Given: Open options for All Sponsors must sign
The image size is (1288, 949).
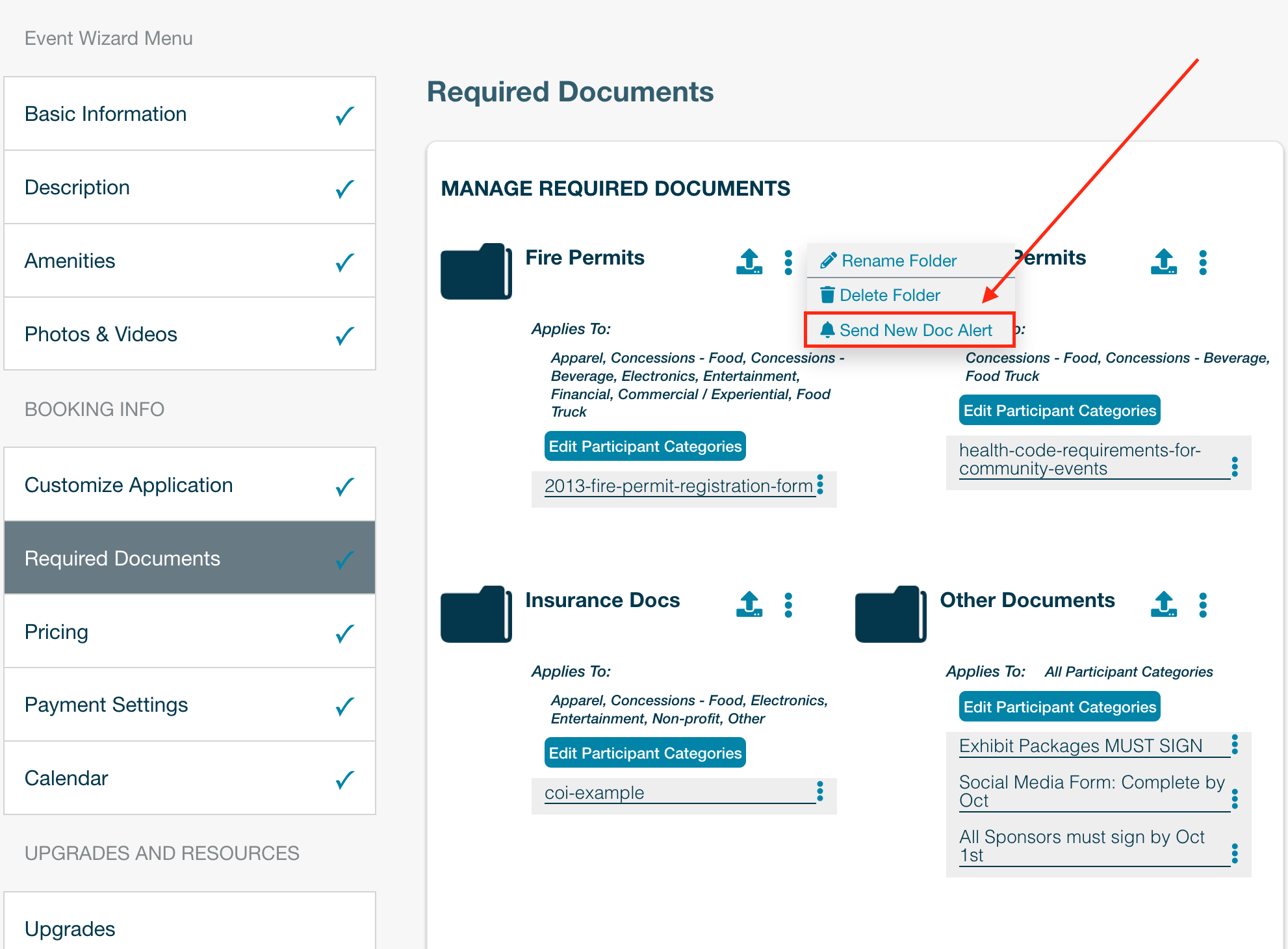Looking at the screenshot, I should click(1235, 853).
